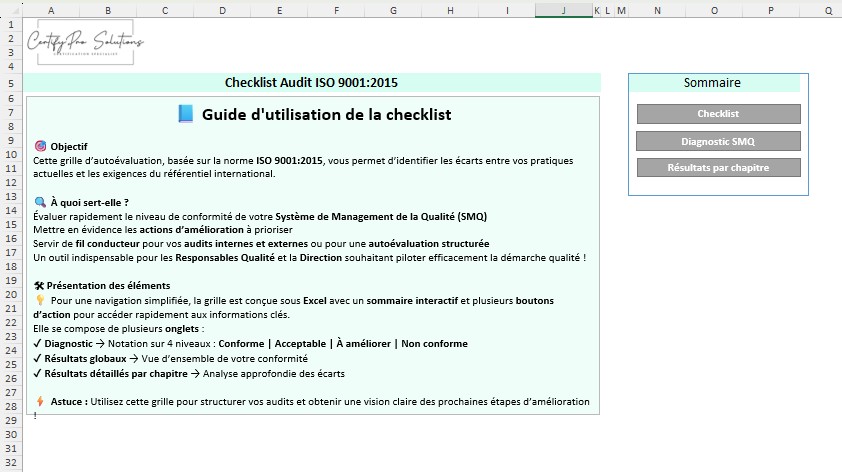Click the blue book icon beside Guide title
842x472 pixels.
185,114
